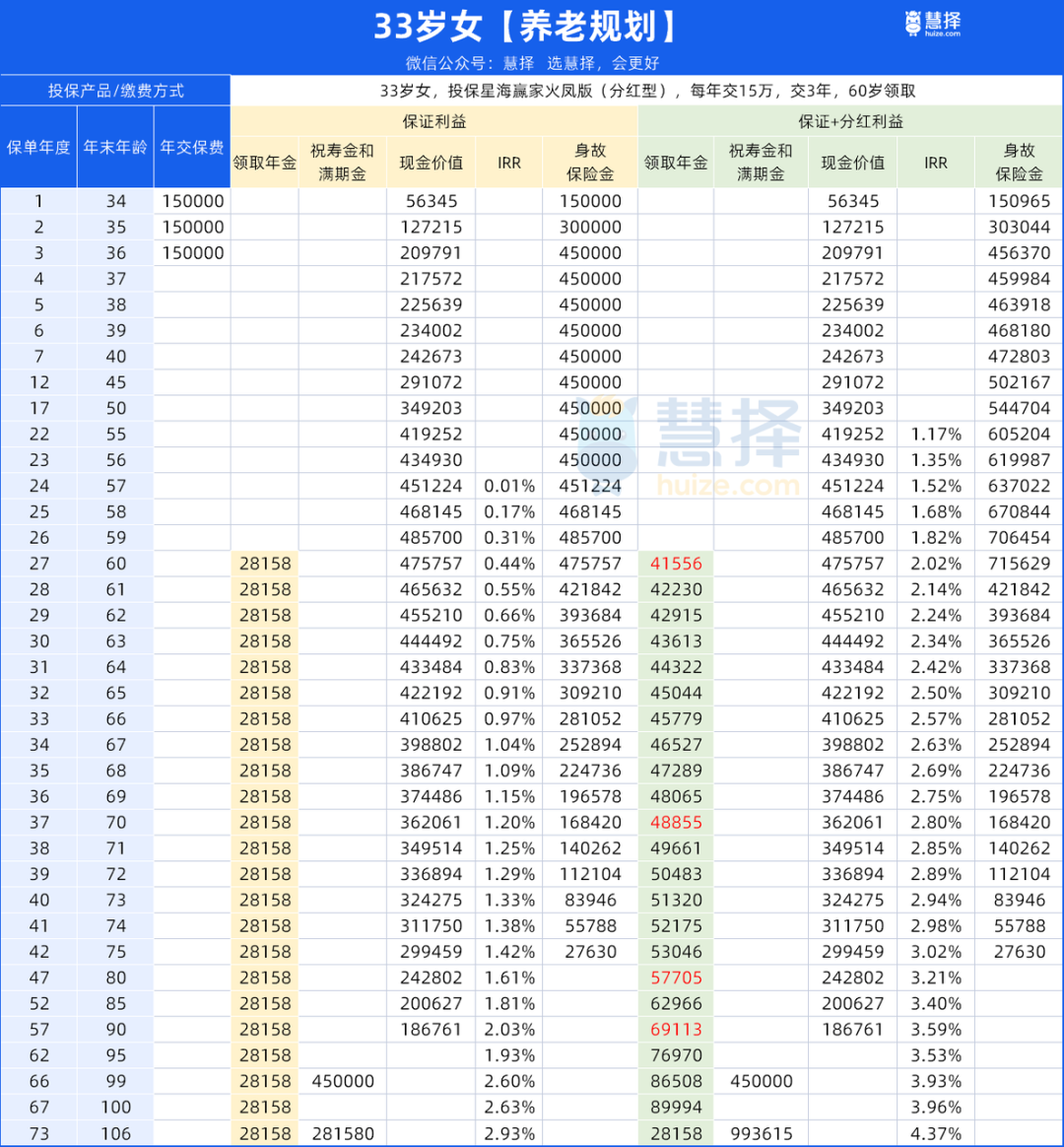Click the maturity benefit value 281580
1064x1147 pixels.
coord(343,1134)
